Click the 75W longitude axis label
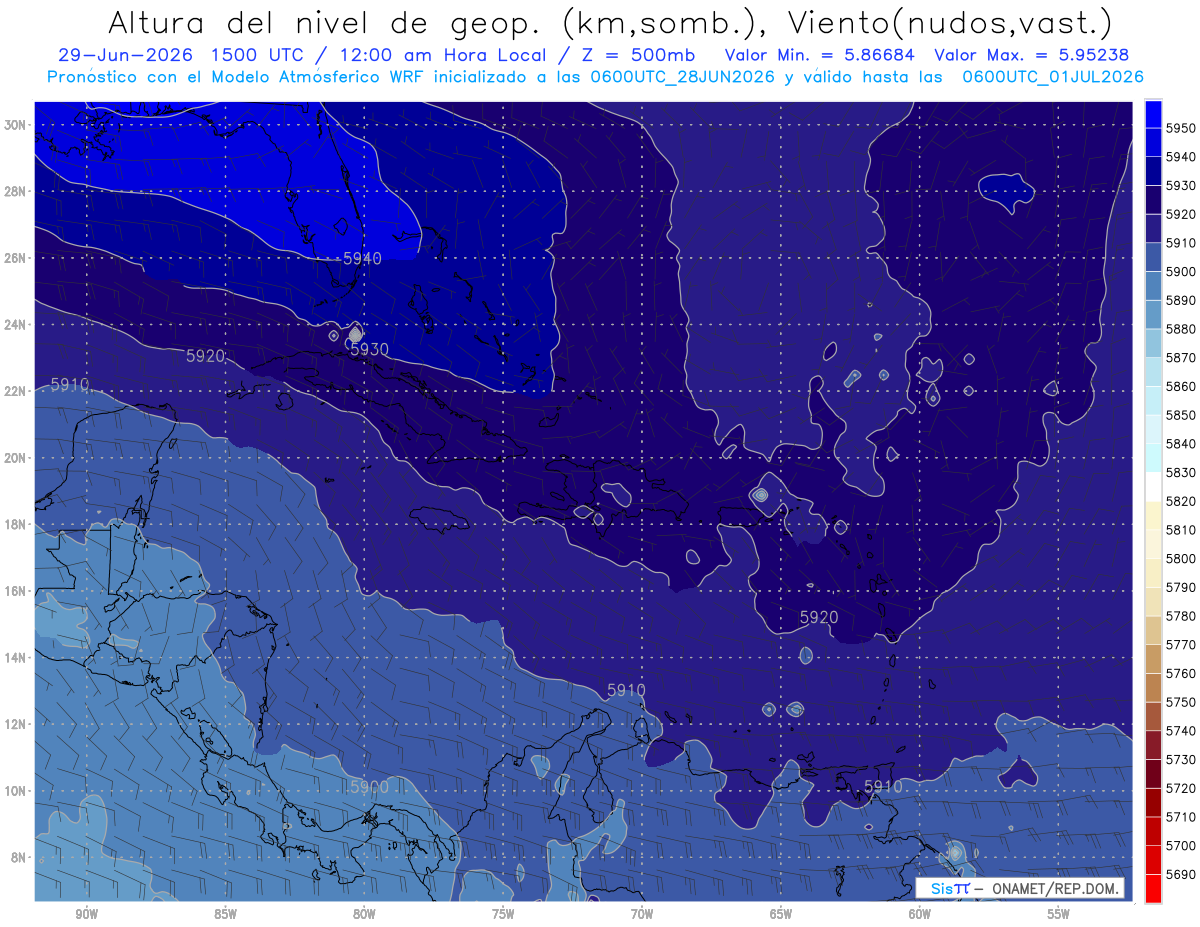This screenshot has height=927, width=1200. coord(503,914)
